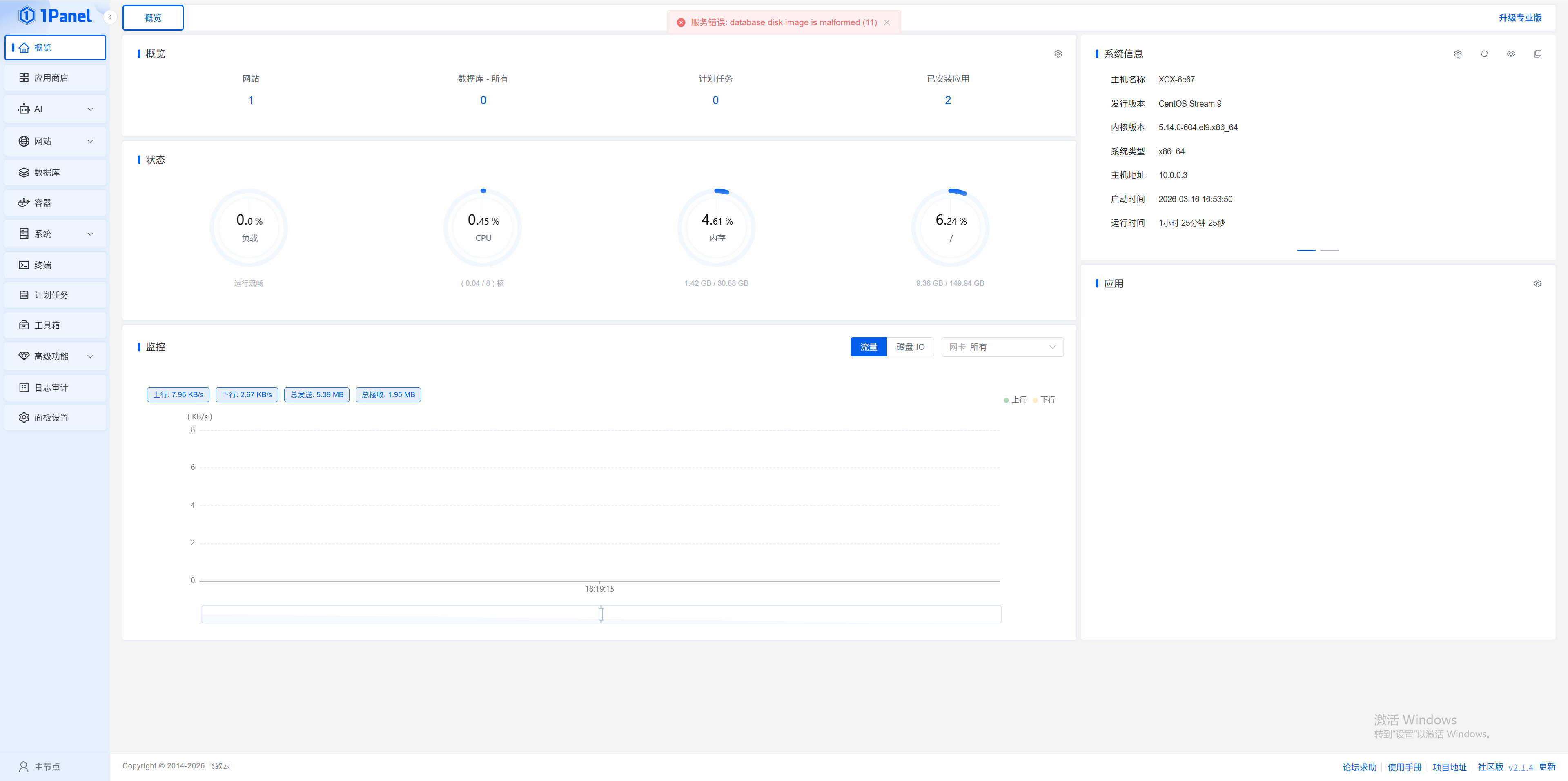This screenshot has width=1568, height=781.
Task: Open the 网卡 所有 dropdown
Action: tap(1002, 347)
